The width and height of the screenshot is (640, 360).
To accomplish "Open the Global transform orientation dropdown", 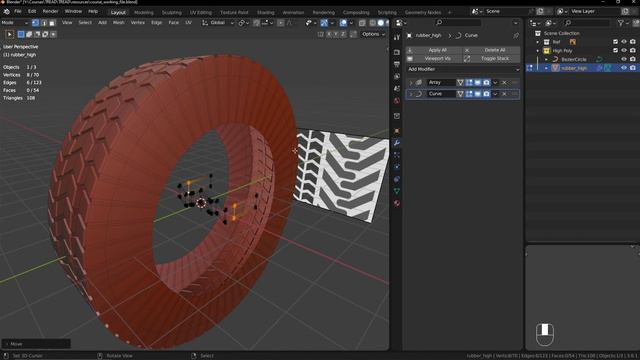I will coord(218,23).
